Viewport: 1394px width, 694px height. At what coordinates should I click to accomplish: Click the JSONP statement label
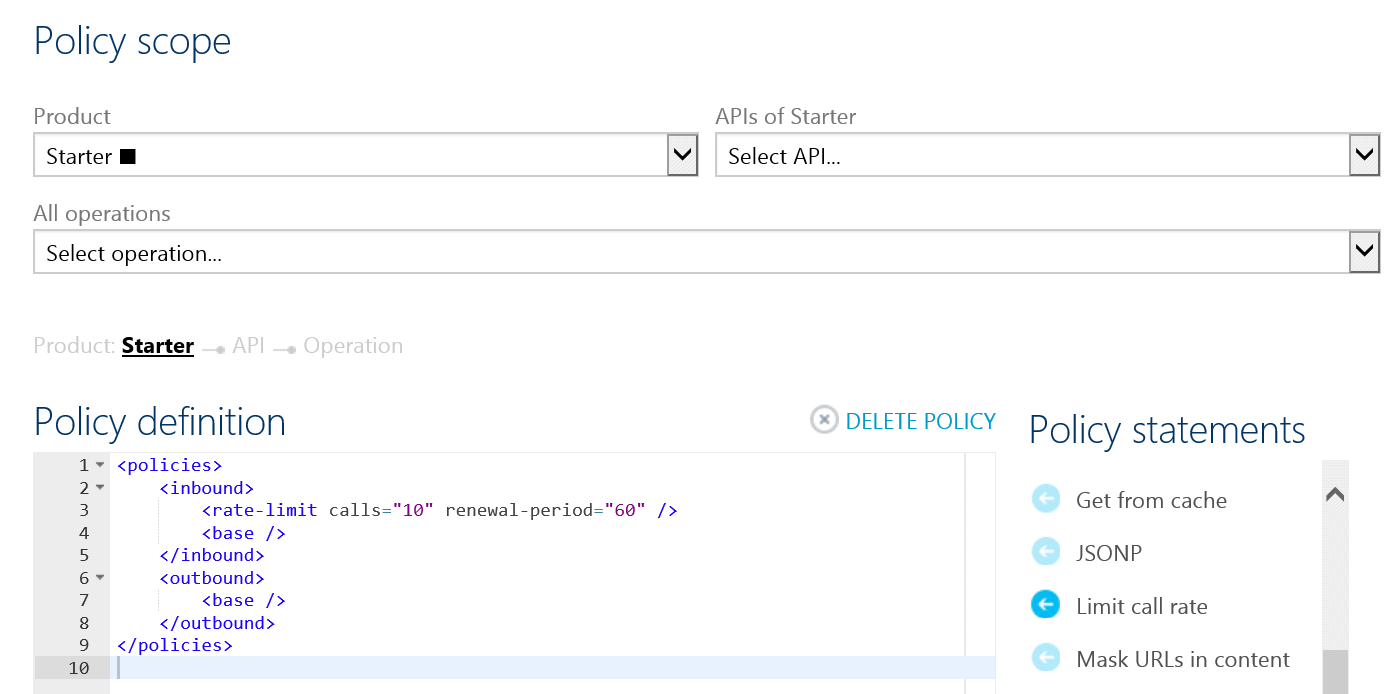click(x=1109, y=553)
